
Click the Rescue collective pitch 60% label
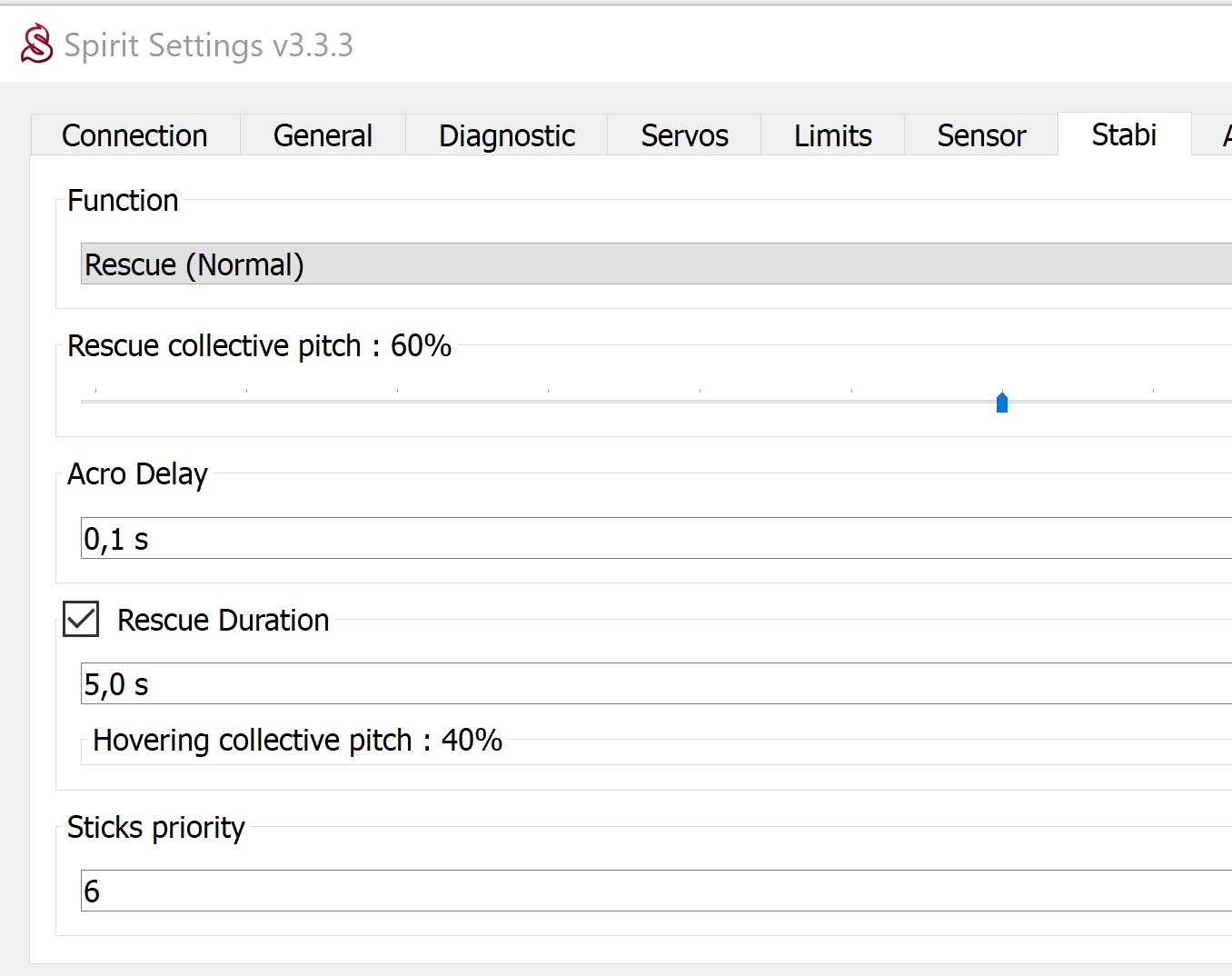point(259,346)
